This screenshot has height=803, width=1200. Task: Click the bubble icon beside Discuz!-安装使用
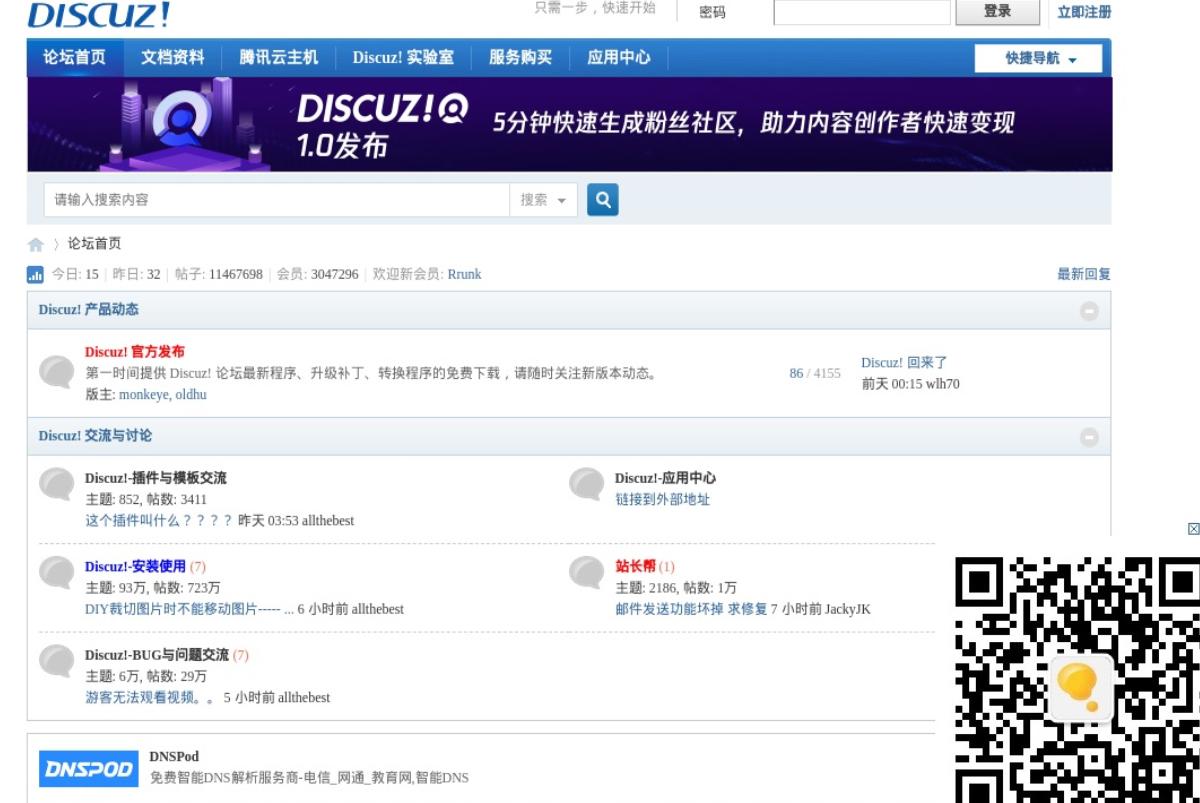57,573
